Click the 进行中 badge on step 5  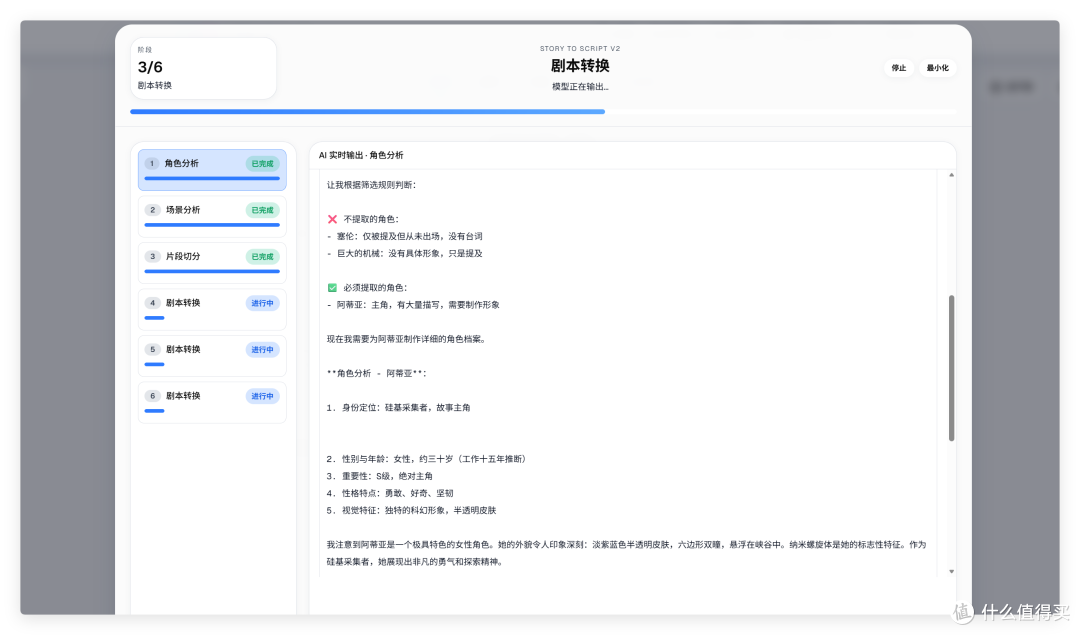(x=262, y=350)
